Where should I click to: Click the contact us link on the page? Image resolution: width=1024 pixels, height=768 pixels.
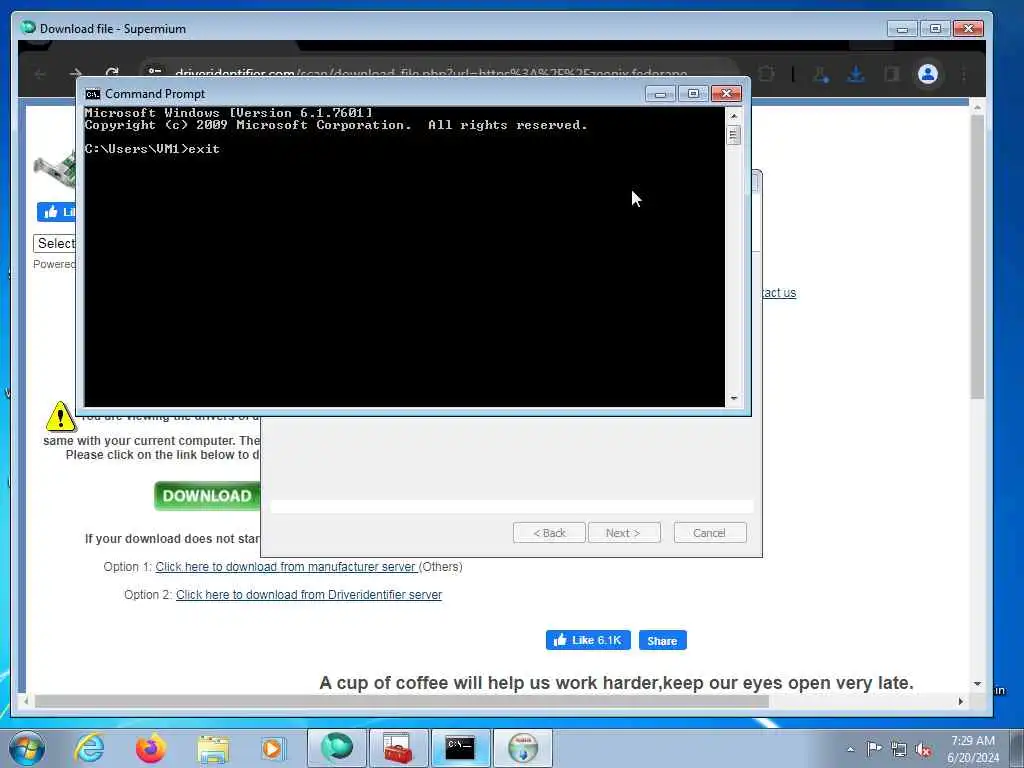pos(779,293)
